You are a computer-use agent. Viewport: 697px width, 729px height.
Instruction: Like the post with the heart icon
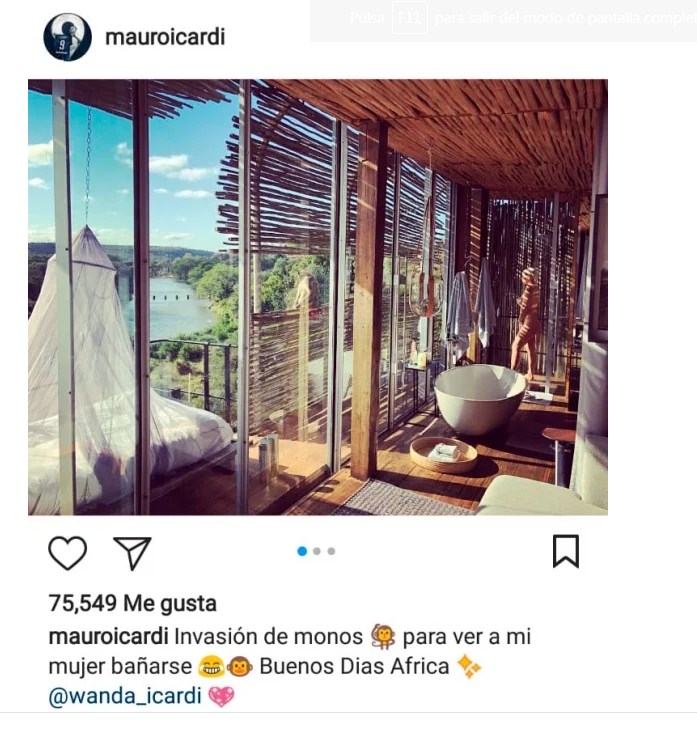coord(67,552)
